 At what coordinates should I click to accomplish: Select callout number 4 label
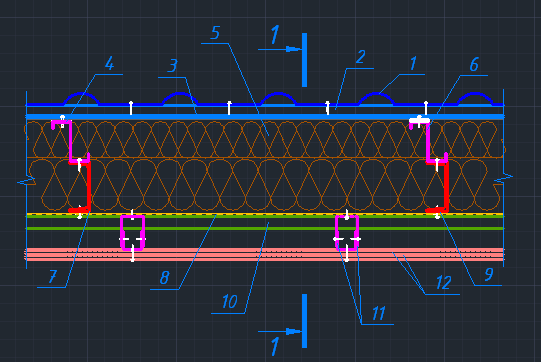[109, 63]
